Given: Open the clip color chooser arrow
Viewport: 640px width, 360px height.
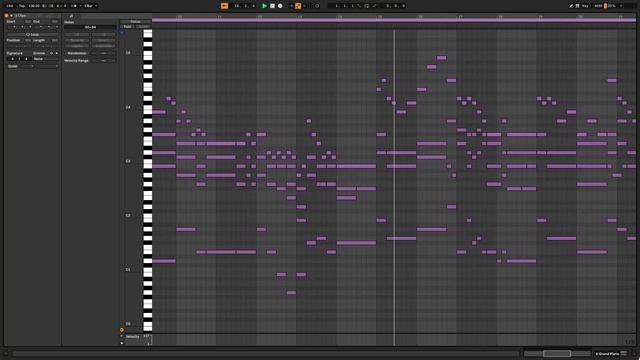Looking at the screenshot, I should click(11, 16).
